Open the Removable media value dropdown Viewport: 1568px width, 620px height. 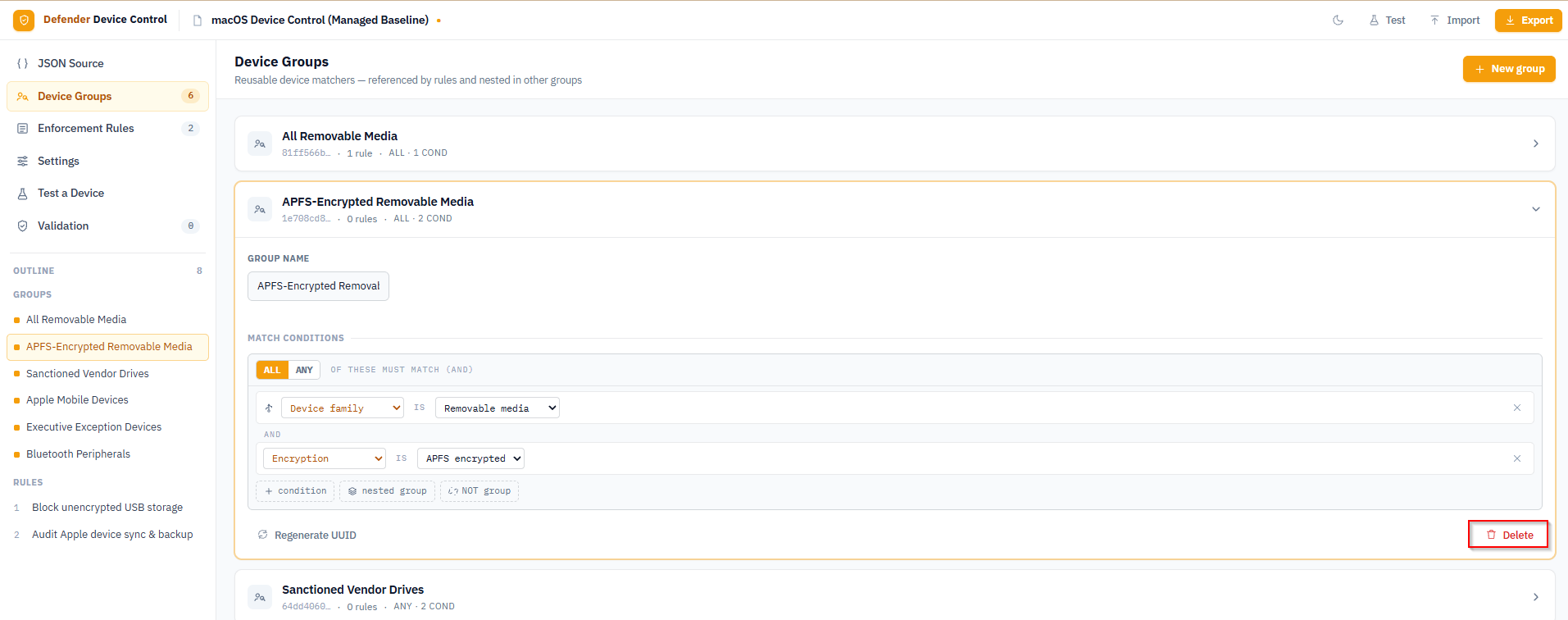[498, 408]
